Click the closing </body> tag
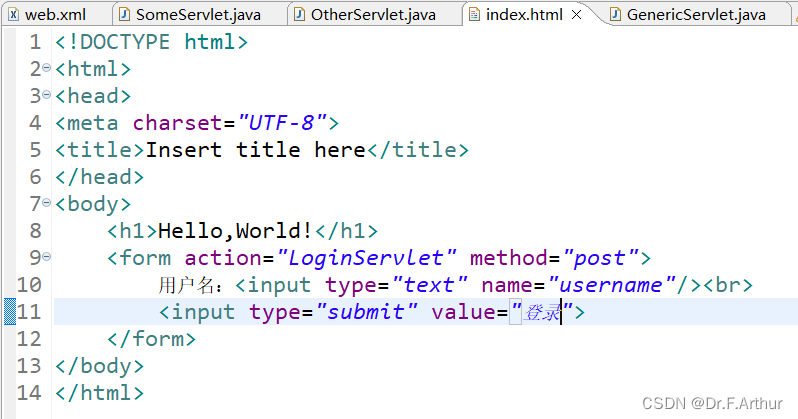The width and height of the screenshot is (798, 419). click(100, 366)
